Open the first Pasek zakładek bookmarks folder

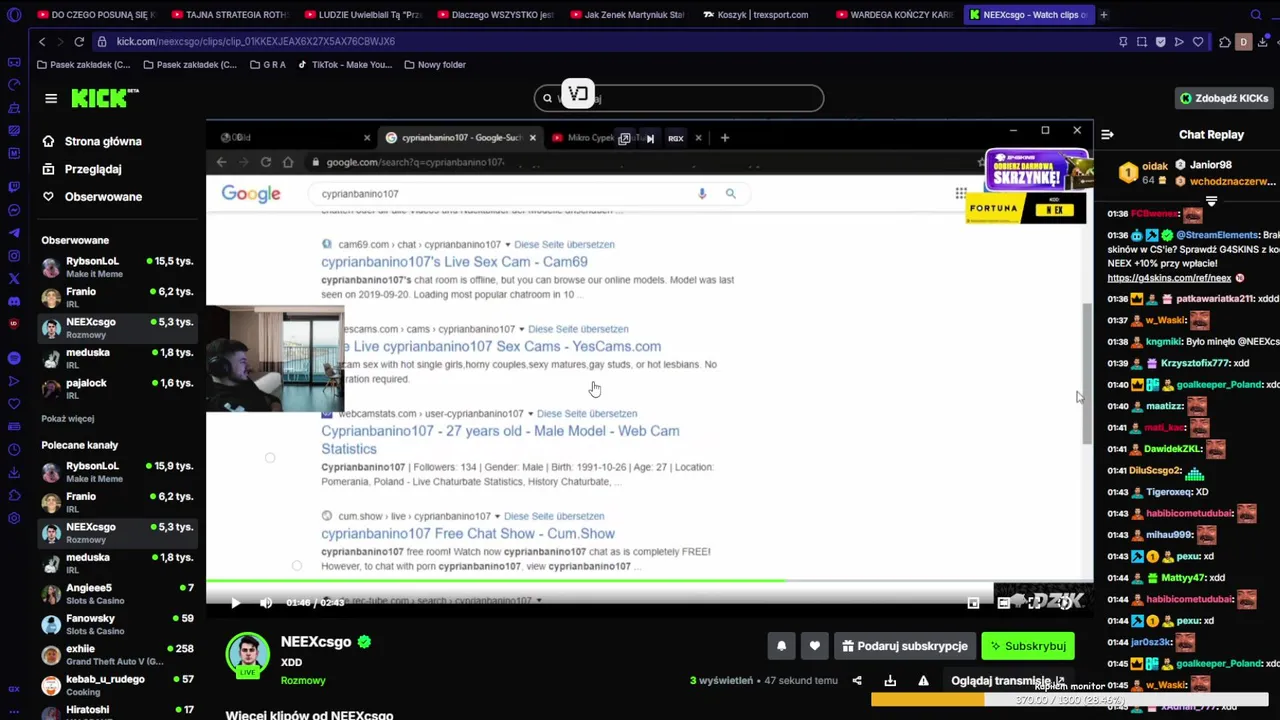[83, 65]
